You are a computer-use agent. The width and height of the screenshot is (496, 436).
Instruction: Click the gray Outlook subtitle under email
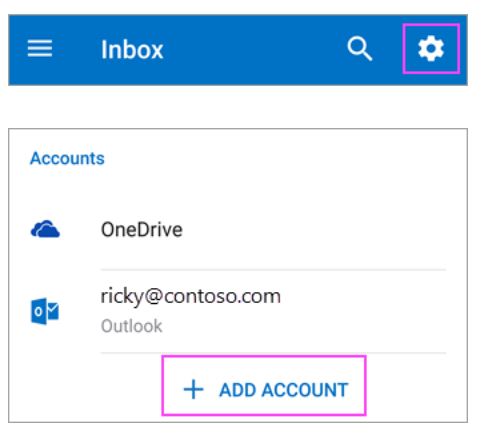[x=131, y=326]
